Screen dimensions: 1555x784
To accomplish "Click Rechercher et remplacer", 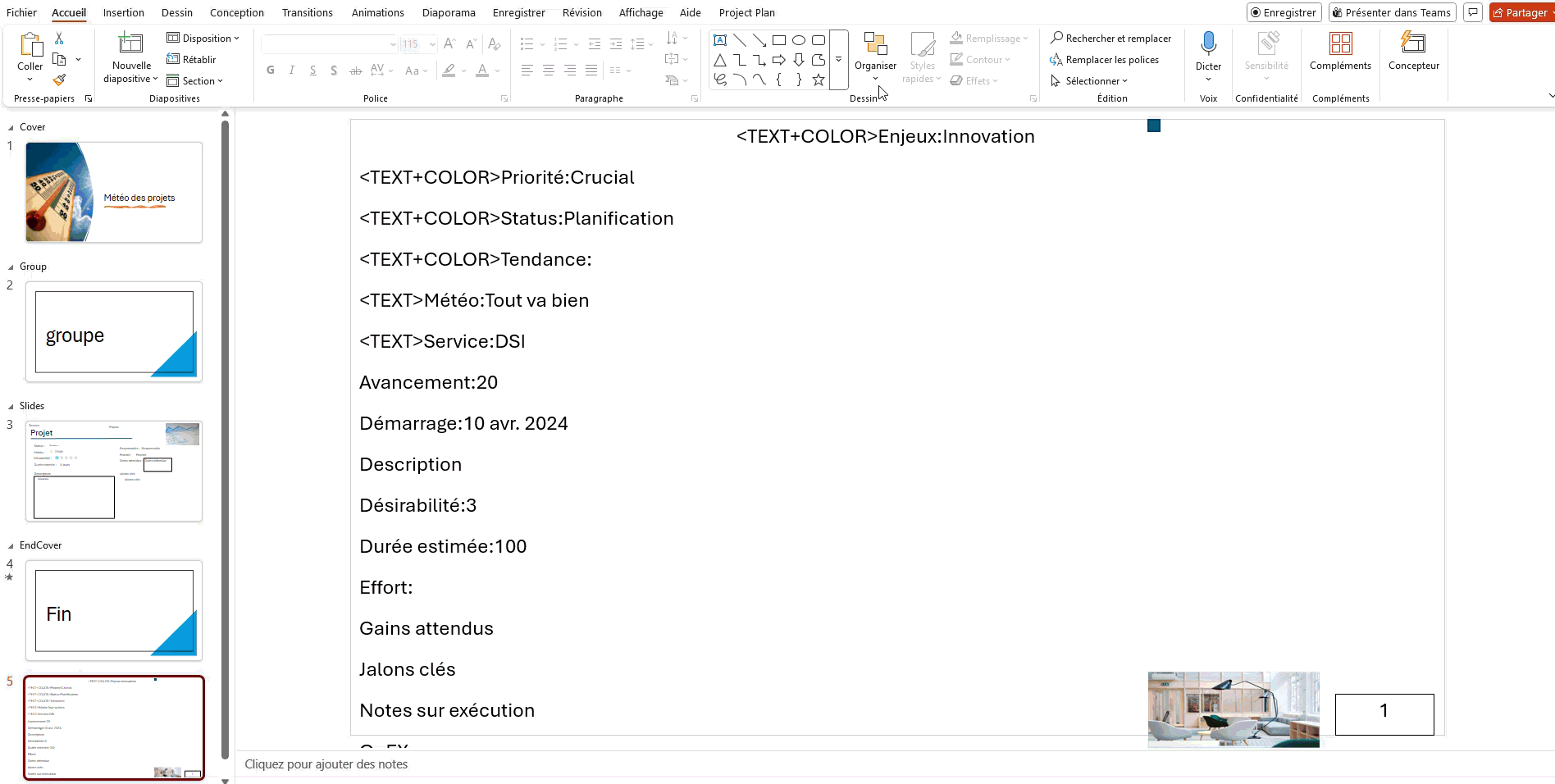I will (1111, 39).
